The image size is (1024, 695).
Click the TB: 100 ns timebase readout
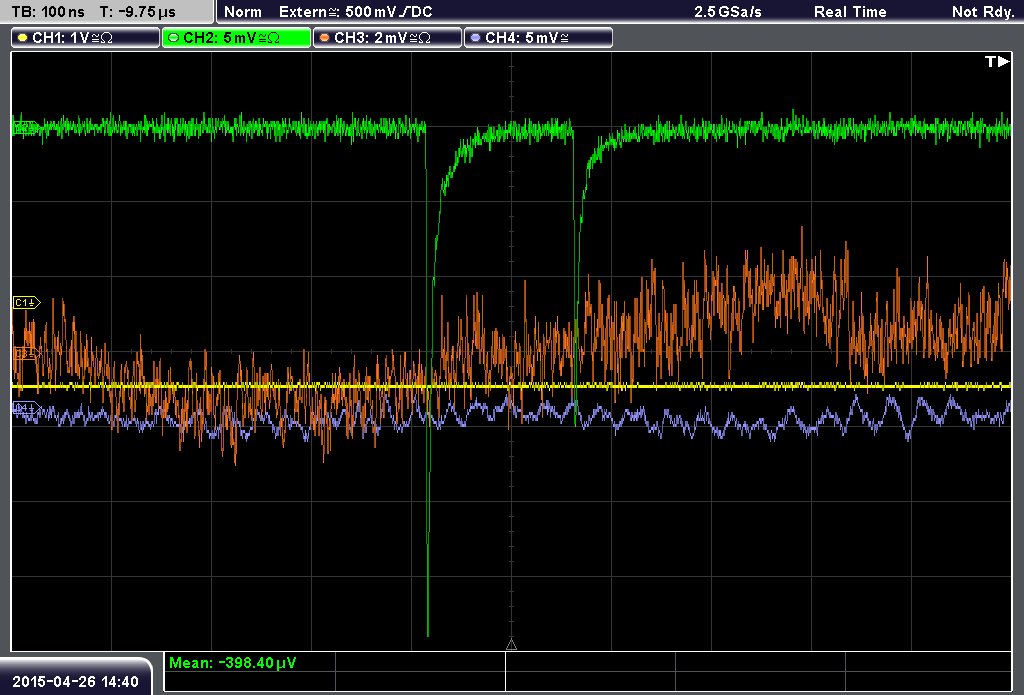pyautogui.click(x=48, y=12)
